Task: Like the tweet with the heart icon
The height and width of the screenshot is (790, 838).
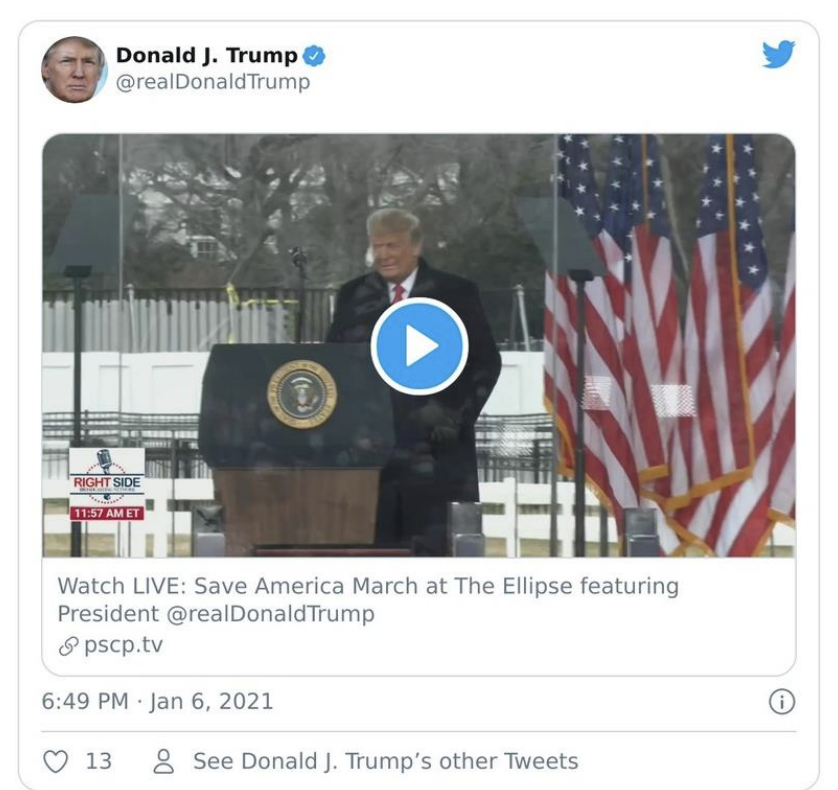Action: 56,761
